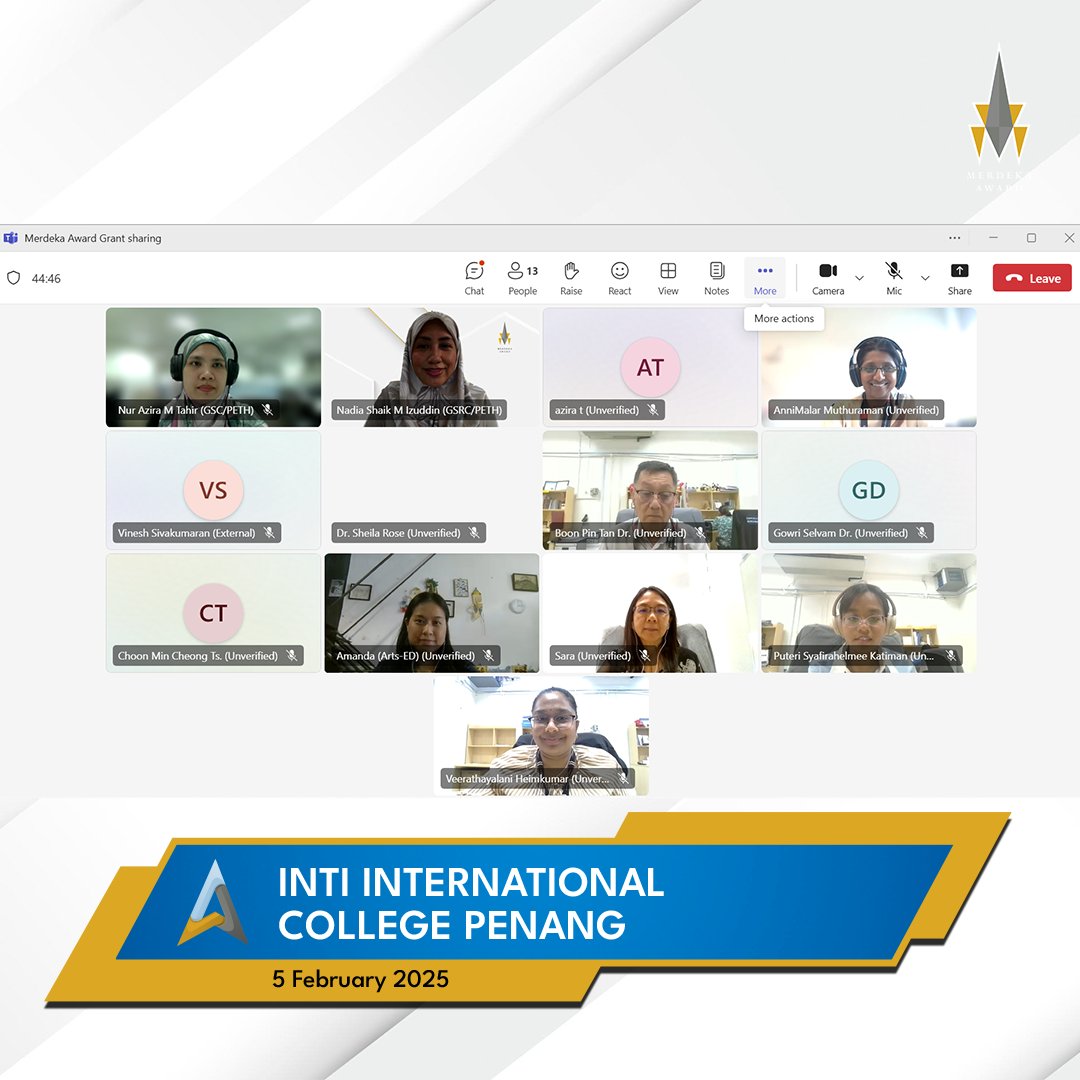
Task: Select Nadia Shaik M Izuddin video tile
Action: click(x=432, y=367)
